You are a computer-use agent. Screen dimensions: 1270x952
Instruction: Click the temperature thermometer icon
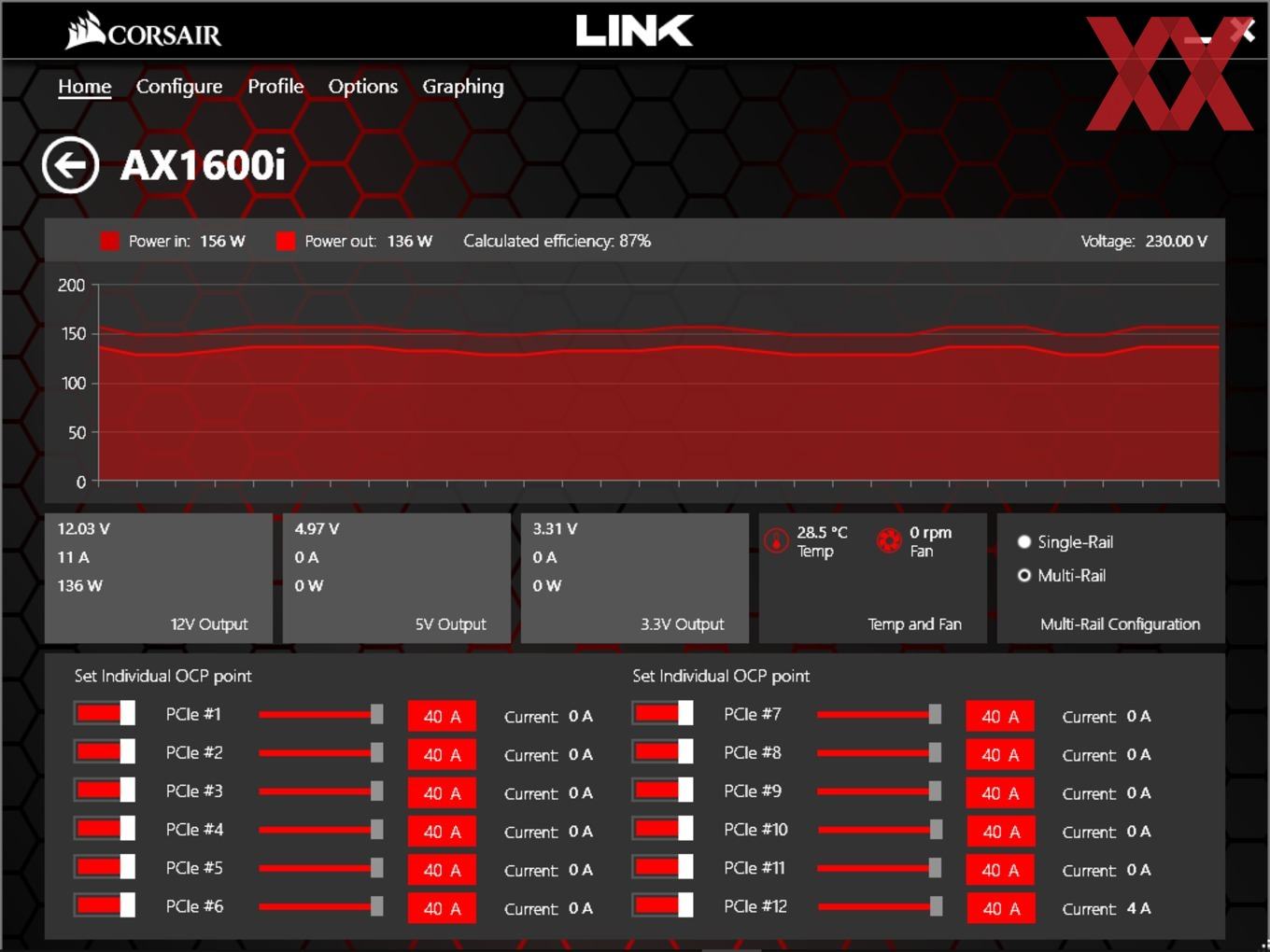tap(776, 540)
